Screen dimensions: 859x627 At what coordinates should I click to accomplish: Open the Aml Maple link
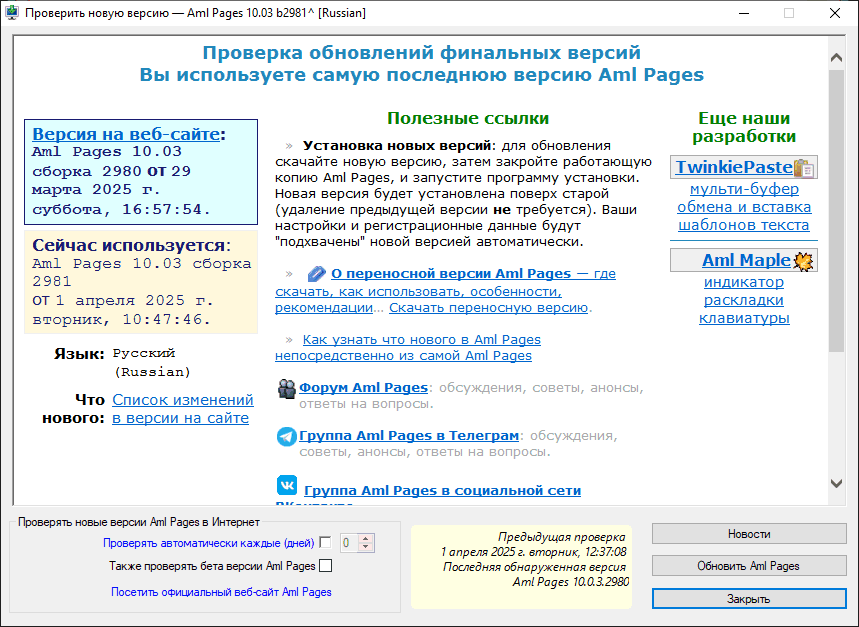(746, 260)
